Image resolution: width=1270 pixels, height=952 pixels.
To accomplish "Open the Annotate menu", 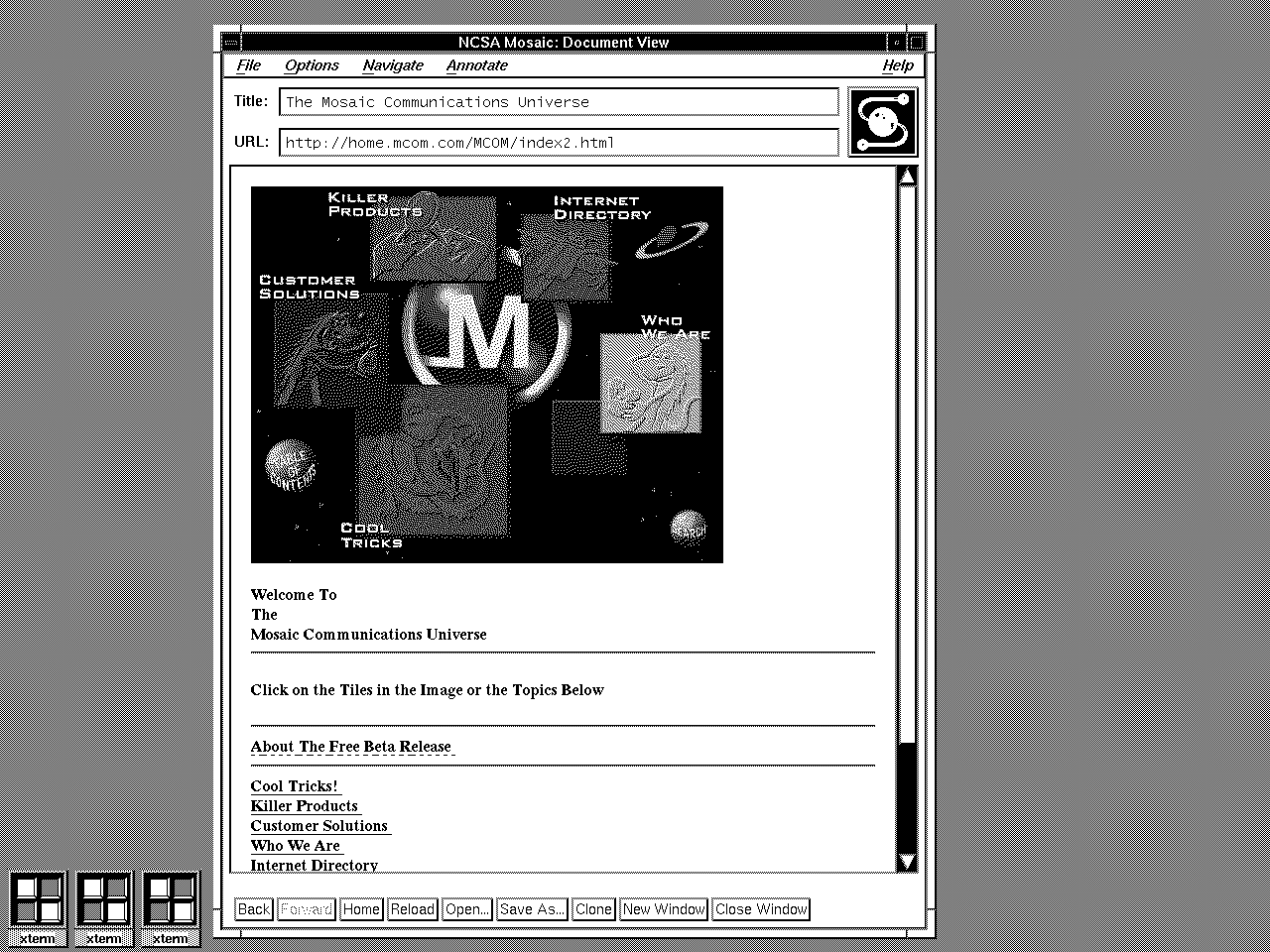I will pyautogui.click(x=476, y=65).
